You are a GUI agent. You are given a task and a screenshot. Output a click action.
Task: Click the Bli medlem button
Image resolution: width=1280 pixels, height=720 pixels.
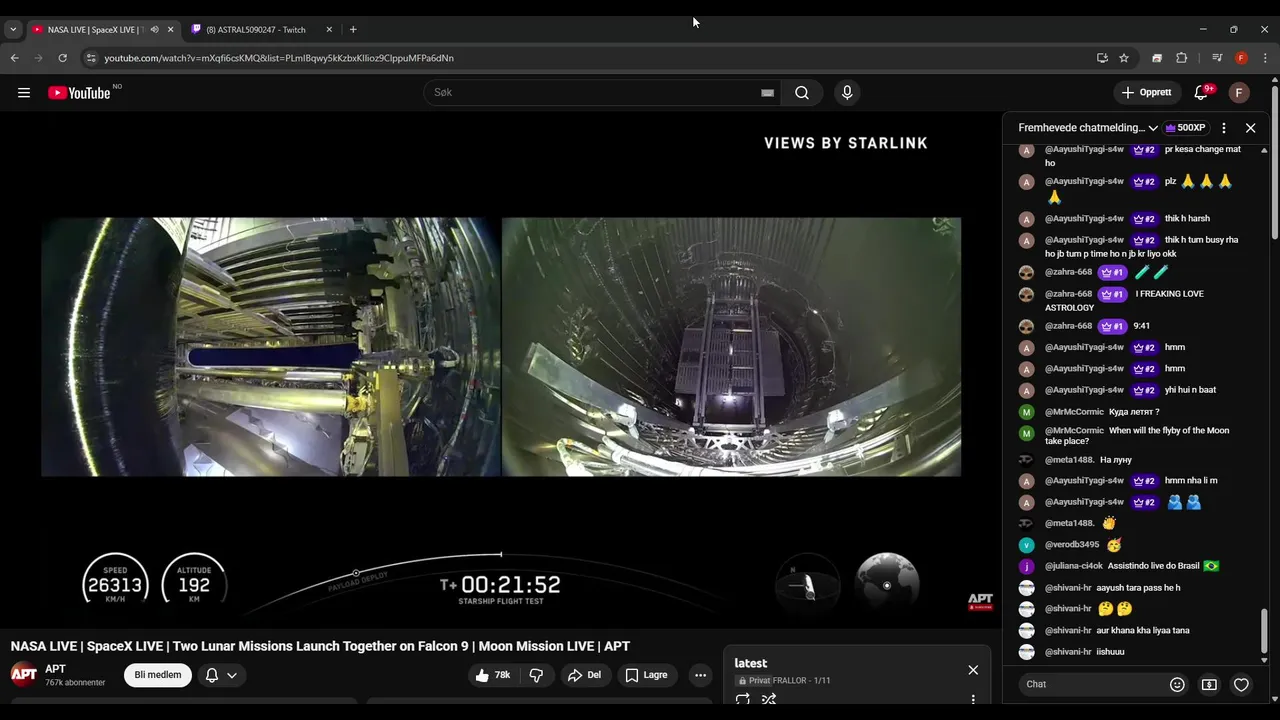[x=158, y=675]
